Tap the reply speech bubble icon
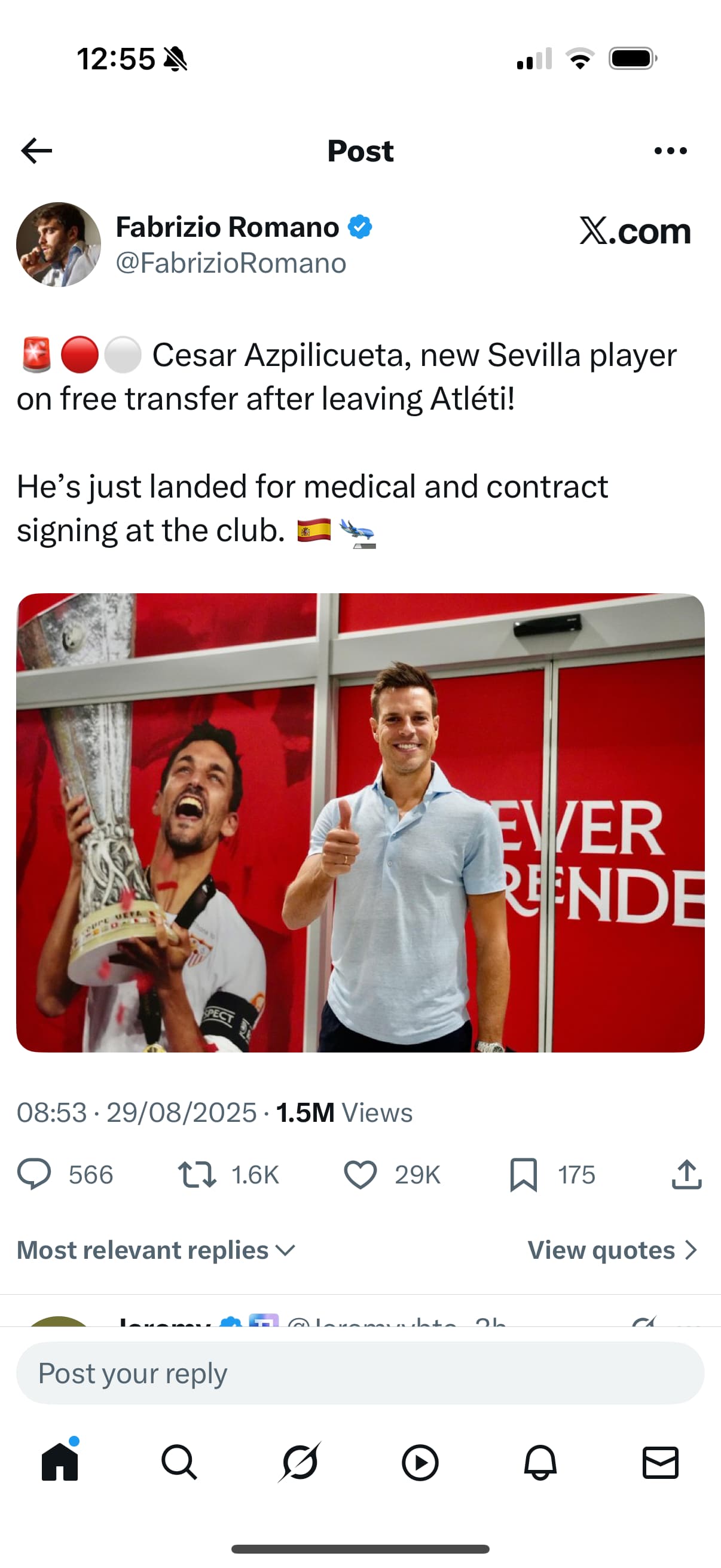Screen dimensions: 721x1568 pos(34,1175)
